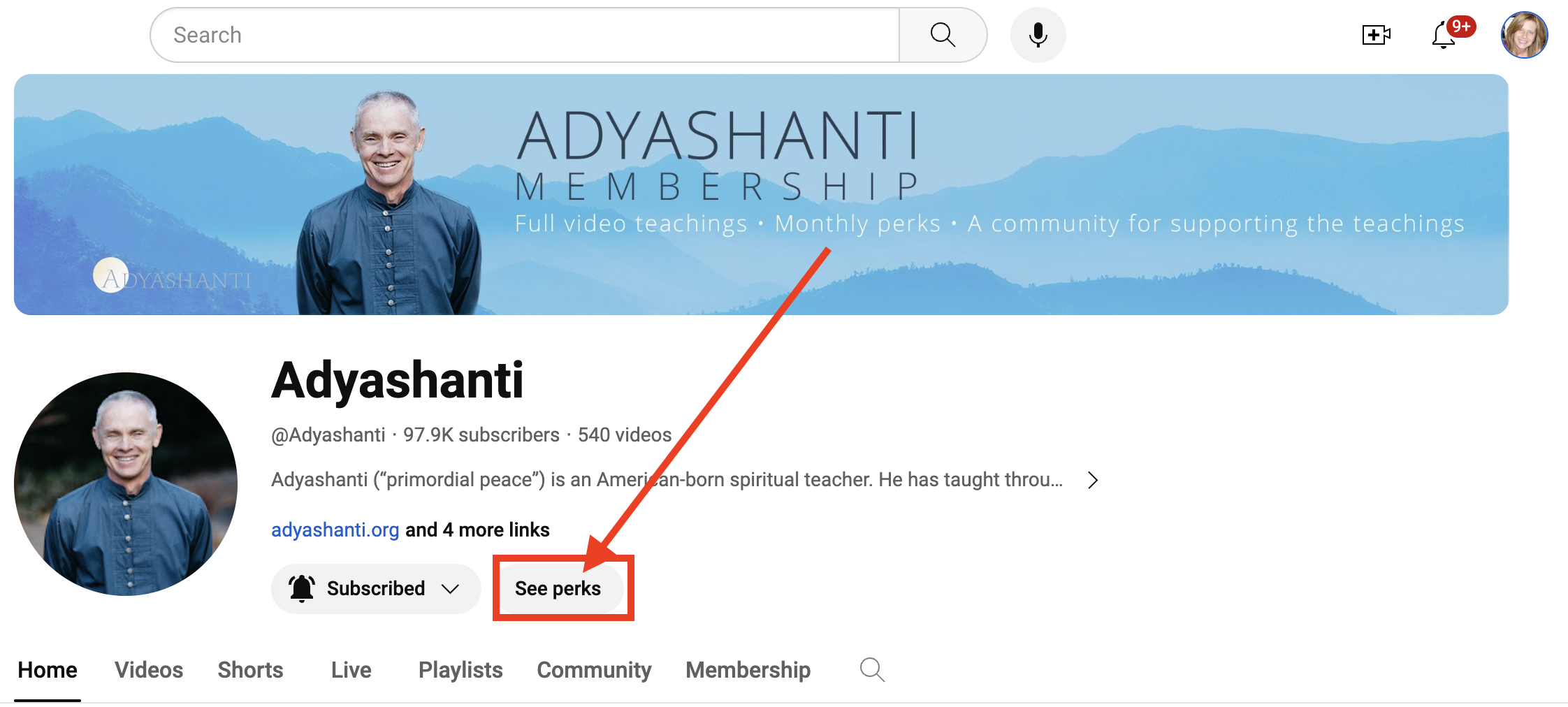
Task: Start voice search with microphone icon
Action: pos(1038,35)
